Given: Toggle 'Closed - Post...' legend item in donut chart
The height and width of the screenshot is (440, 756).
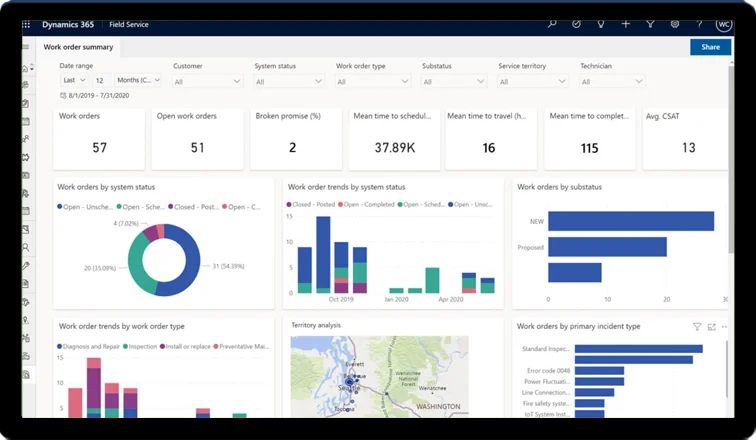Looking at the screenshot, I should [x=193, y=207].
